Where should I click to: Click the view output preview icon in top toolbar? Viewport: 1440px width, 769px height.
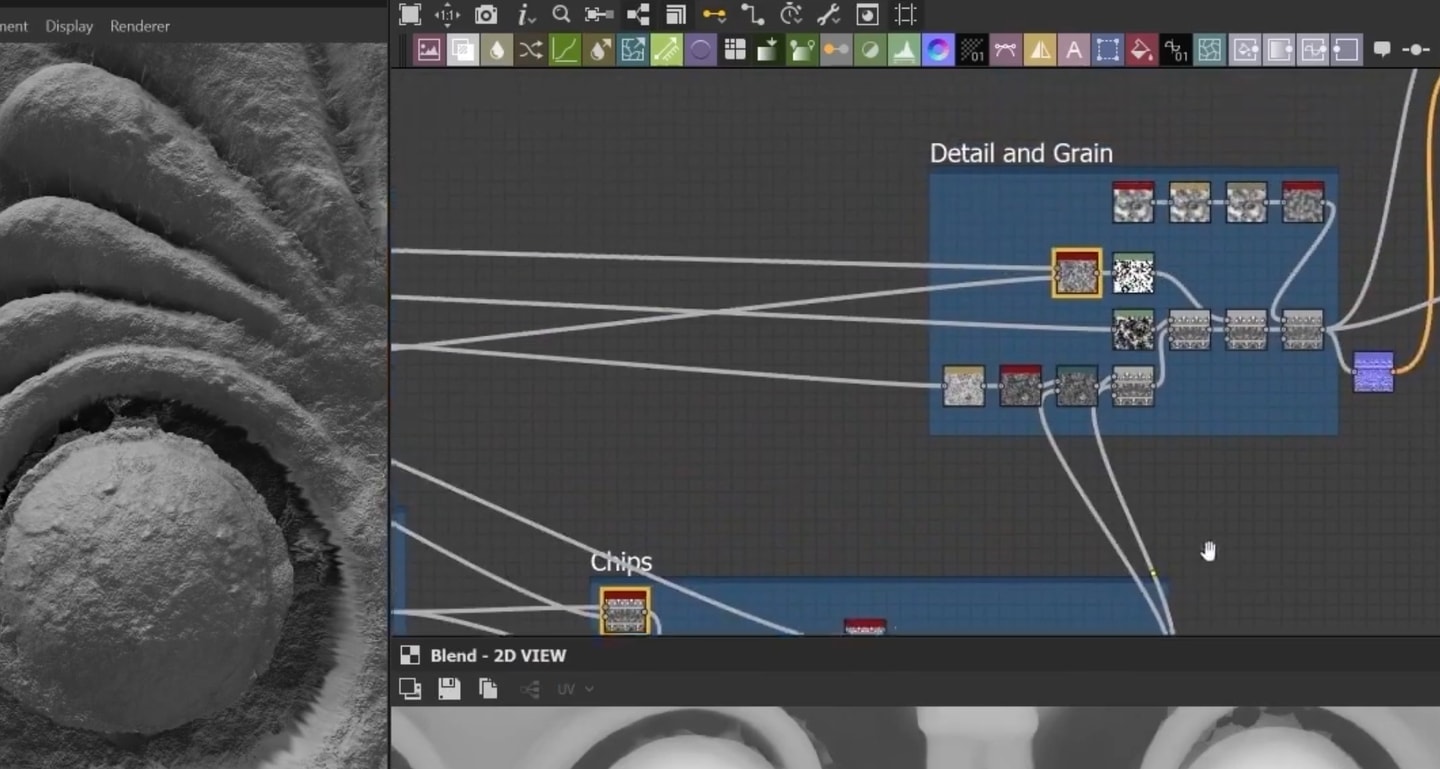tap(868, 14)
